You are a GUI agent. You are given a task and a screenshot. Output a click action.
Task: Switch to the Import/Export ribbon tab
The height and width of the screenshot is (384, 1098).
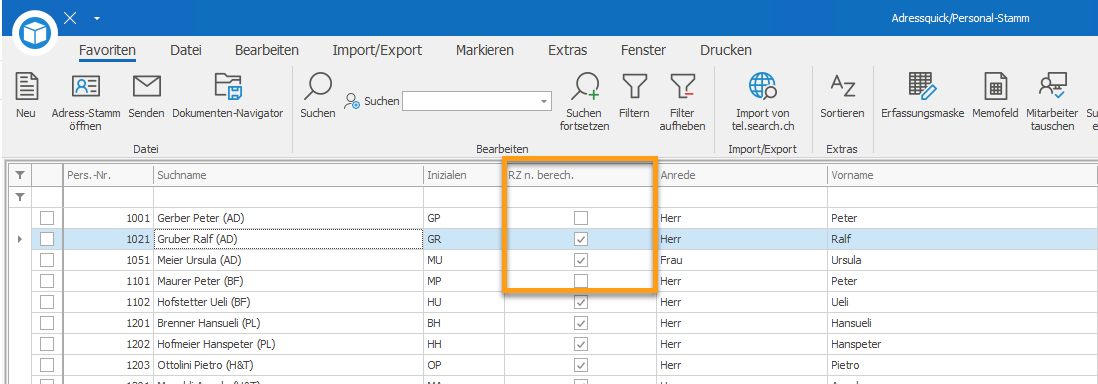(x=377, y=50)
